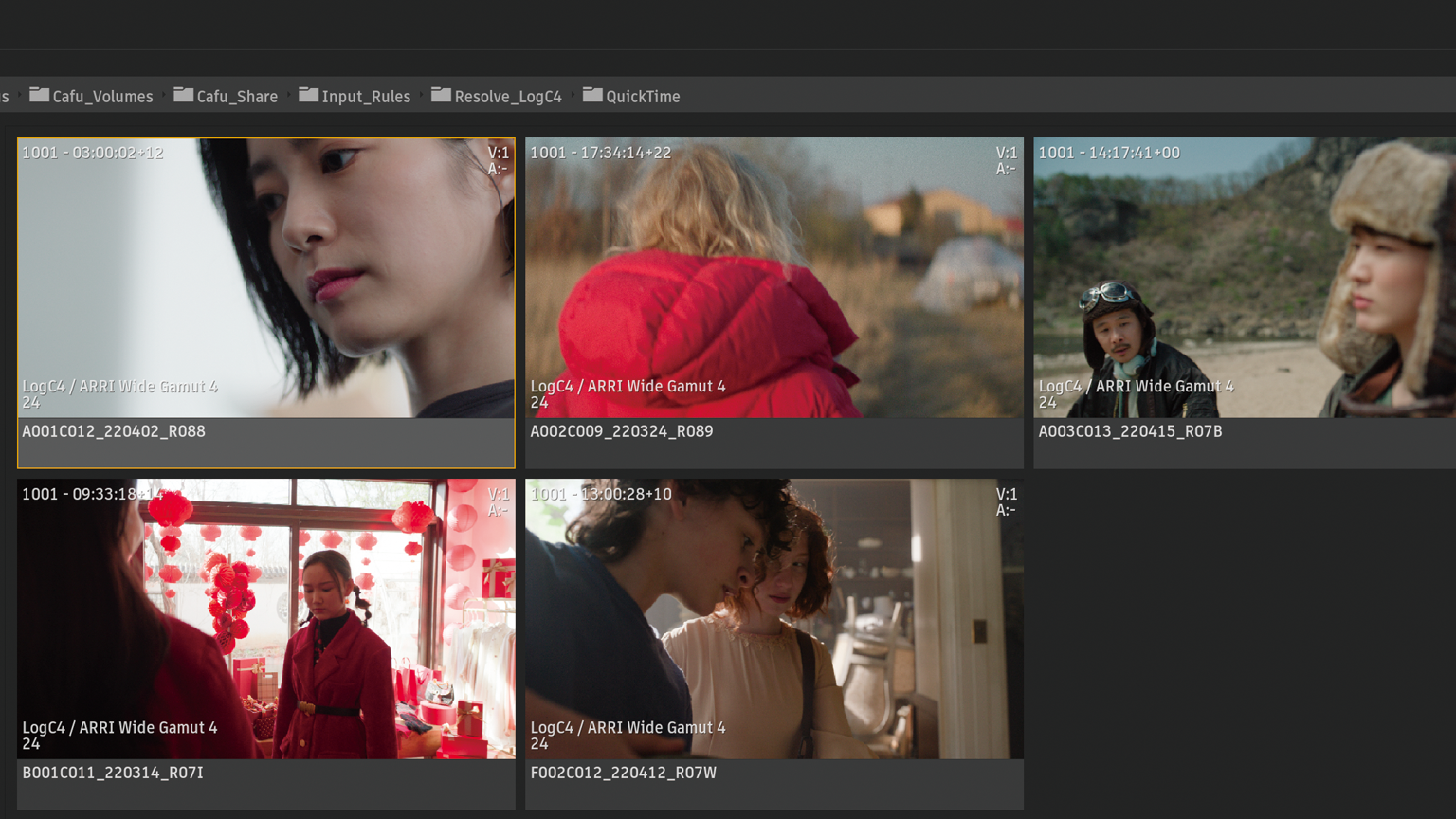1456x819 pixels.
Task: Choose the red lantern shop clip thumbnail
Action: tap(266, 618)
